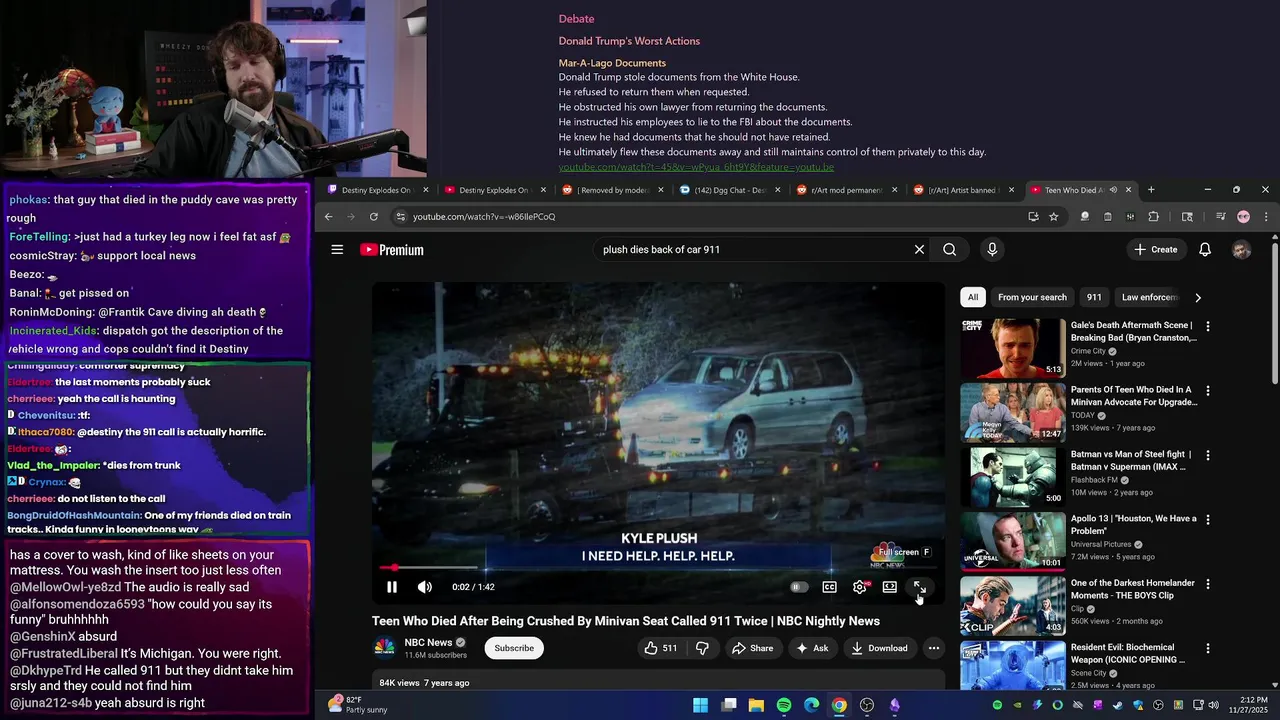Seek in the video progress bar
This screenshot has height=720, width=1280.
(658, 568)
